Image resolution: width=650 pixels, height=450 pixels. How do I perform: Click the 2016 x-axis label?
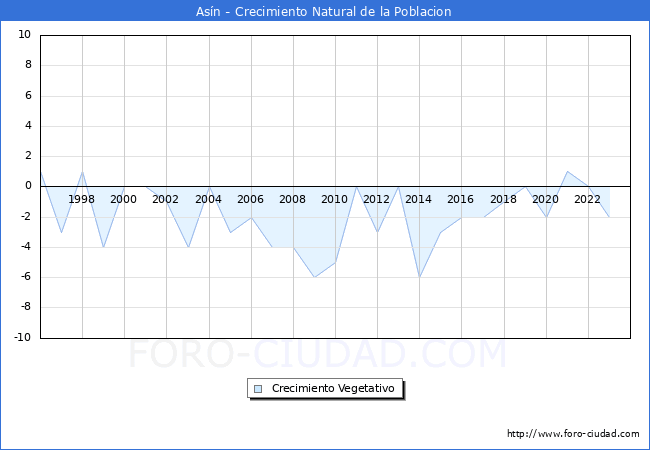460,199
